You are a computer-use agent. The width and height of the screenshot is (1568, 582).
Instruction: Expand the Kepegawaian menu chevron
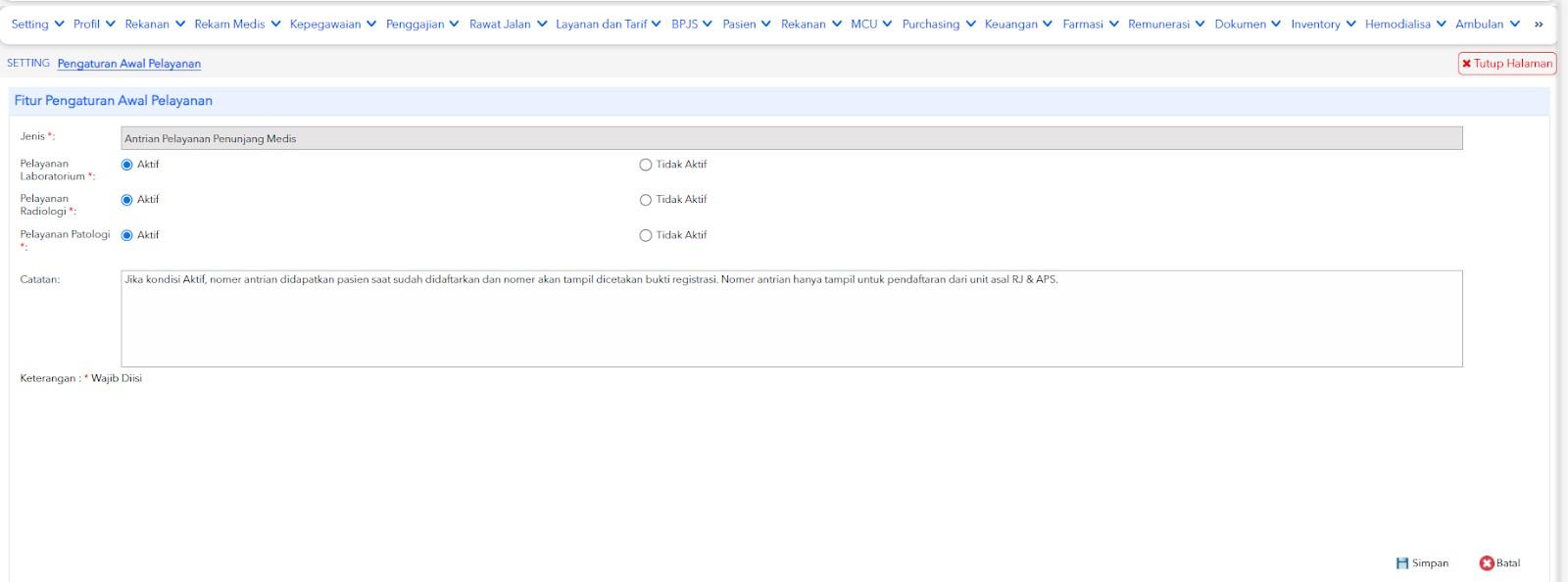tap(371, 24)
